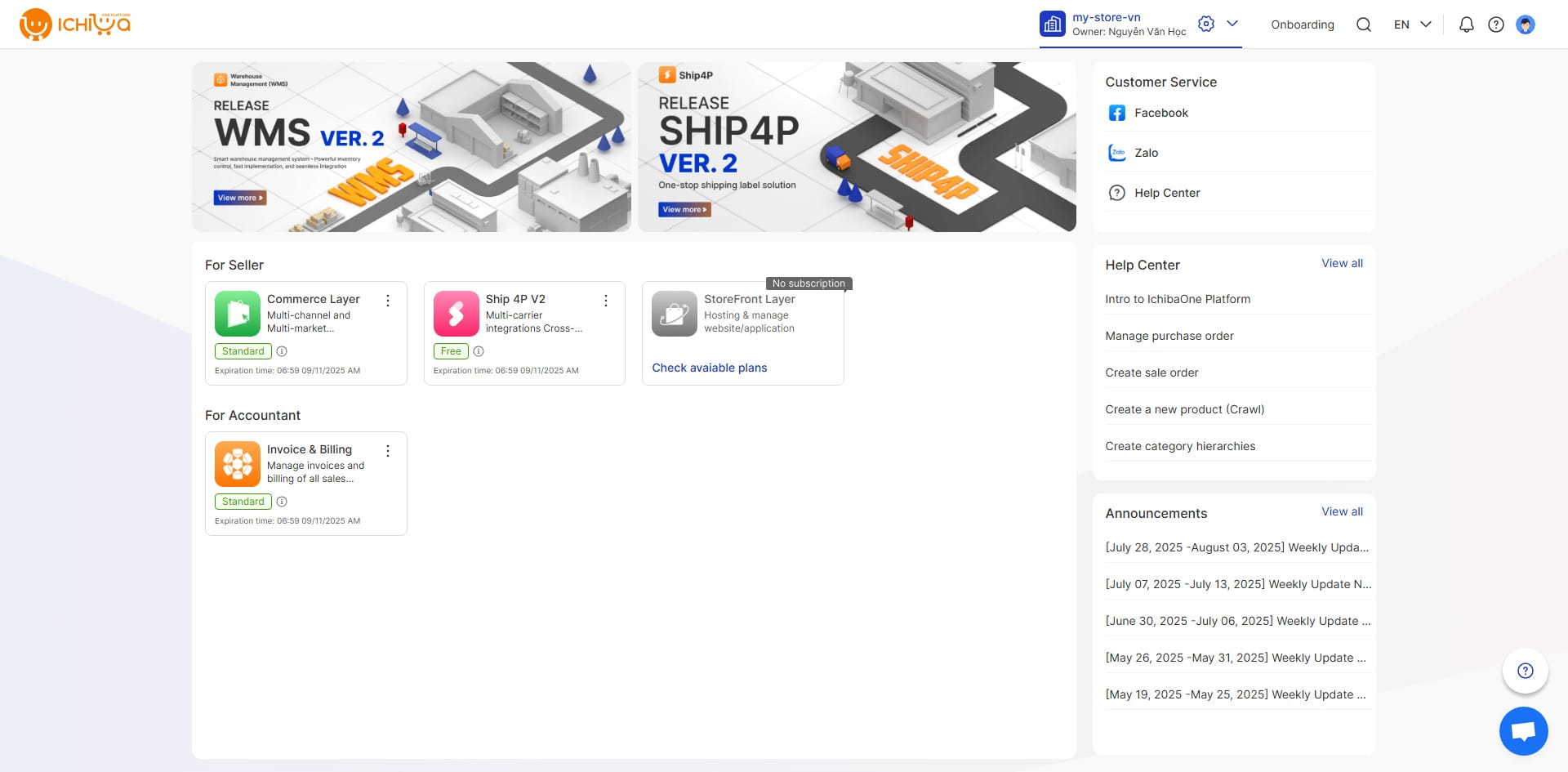The height and width of the screenshot is (772, 1568).
Task: Click the Standard badge on Invoice & Billing
Action: pyautogui.click(x=243, y=502)
